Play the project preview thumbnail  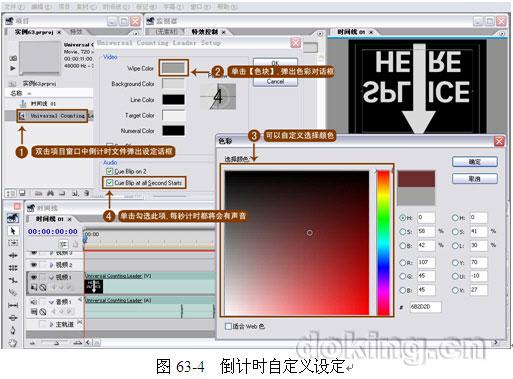[x=13, y=68]
